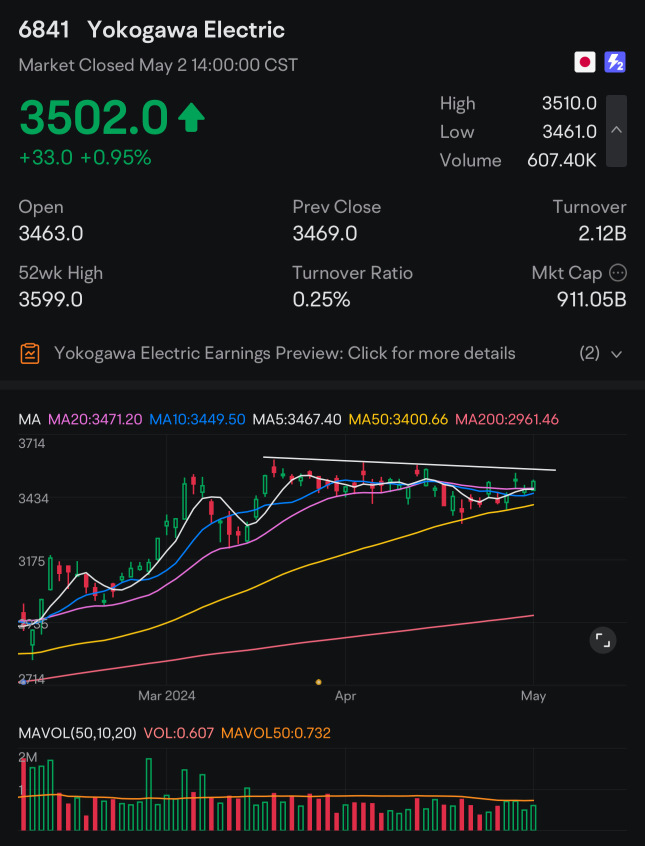Tap the Market Closed timestamp line
The width and height of the screenshot is (645, 846).
tap(158, 65)
